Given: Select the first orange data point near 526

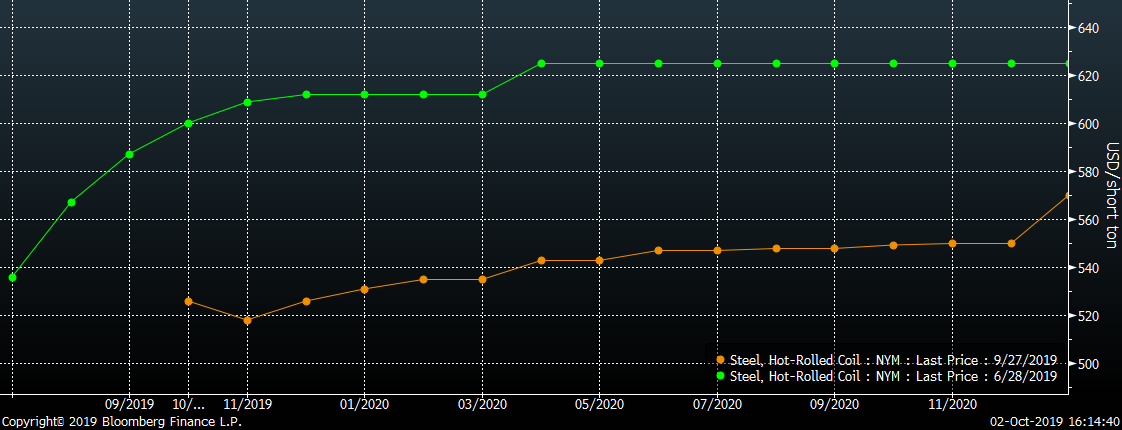Looking at the screenshot, I should pos(189,301).
